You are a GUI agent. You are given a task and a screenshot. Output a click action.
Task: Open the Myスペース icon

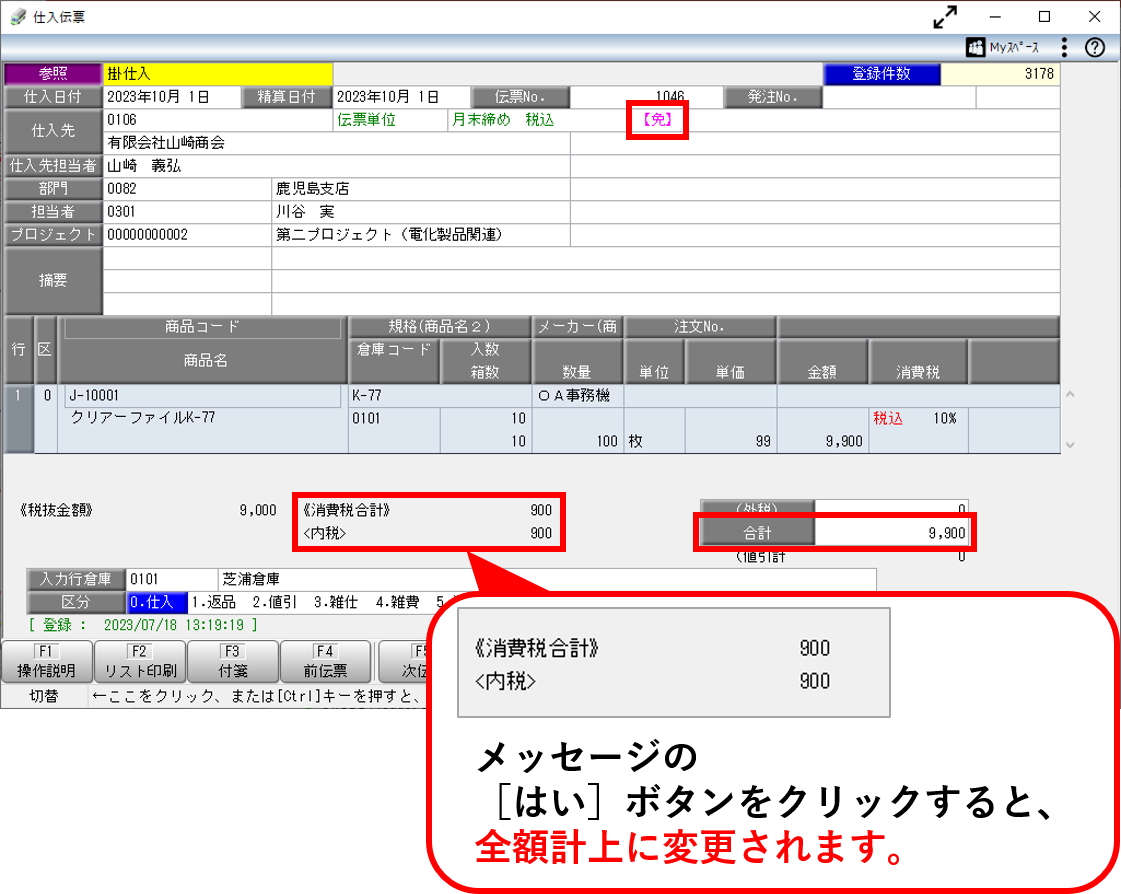(1003, 48)
